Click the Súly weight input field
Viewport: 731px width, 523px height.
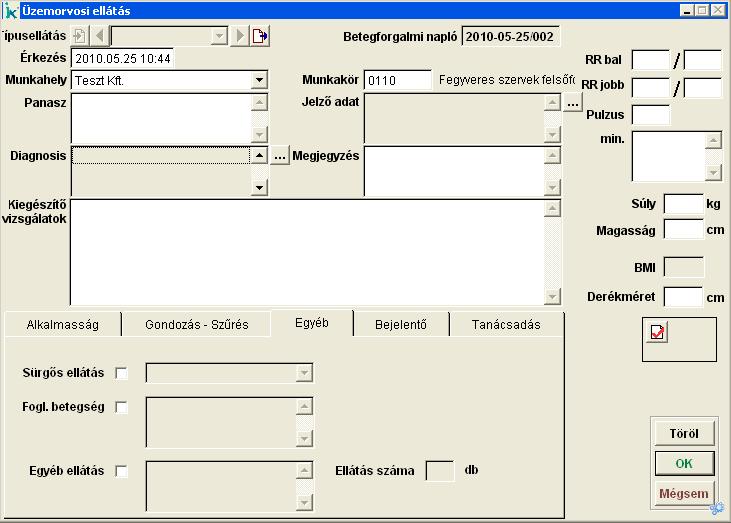click(x=683, y=204)
